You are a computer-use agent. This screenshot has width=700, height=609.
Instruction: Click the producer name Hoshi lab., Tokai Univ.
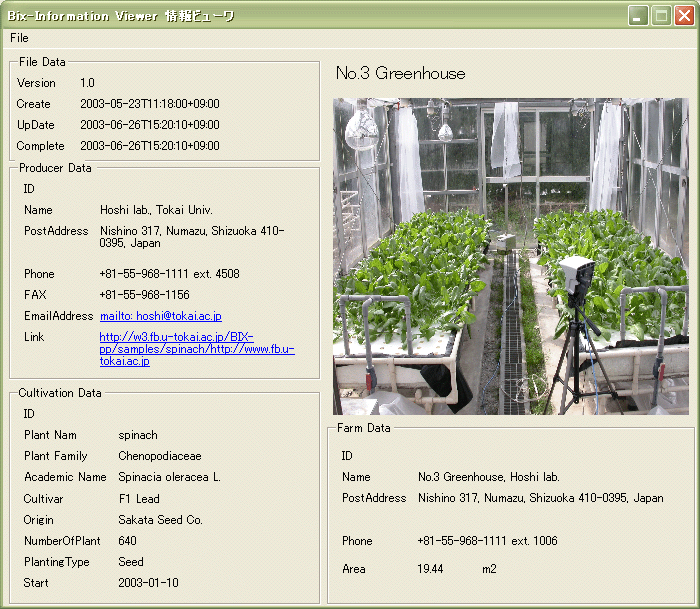(x=156, y=210)
